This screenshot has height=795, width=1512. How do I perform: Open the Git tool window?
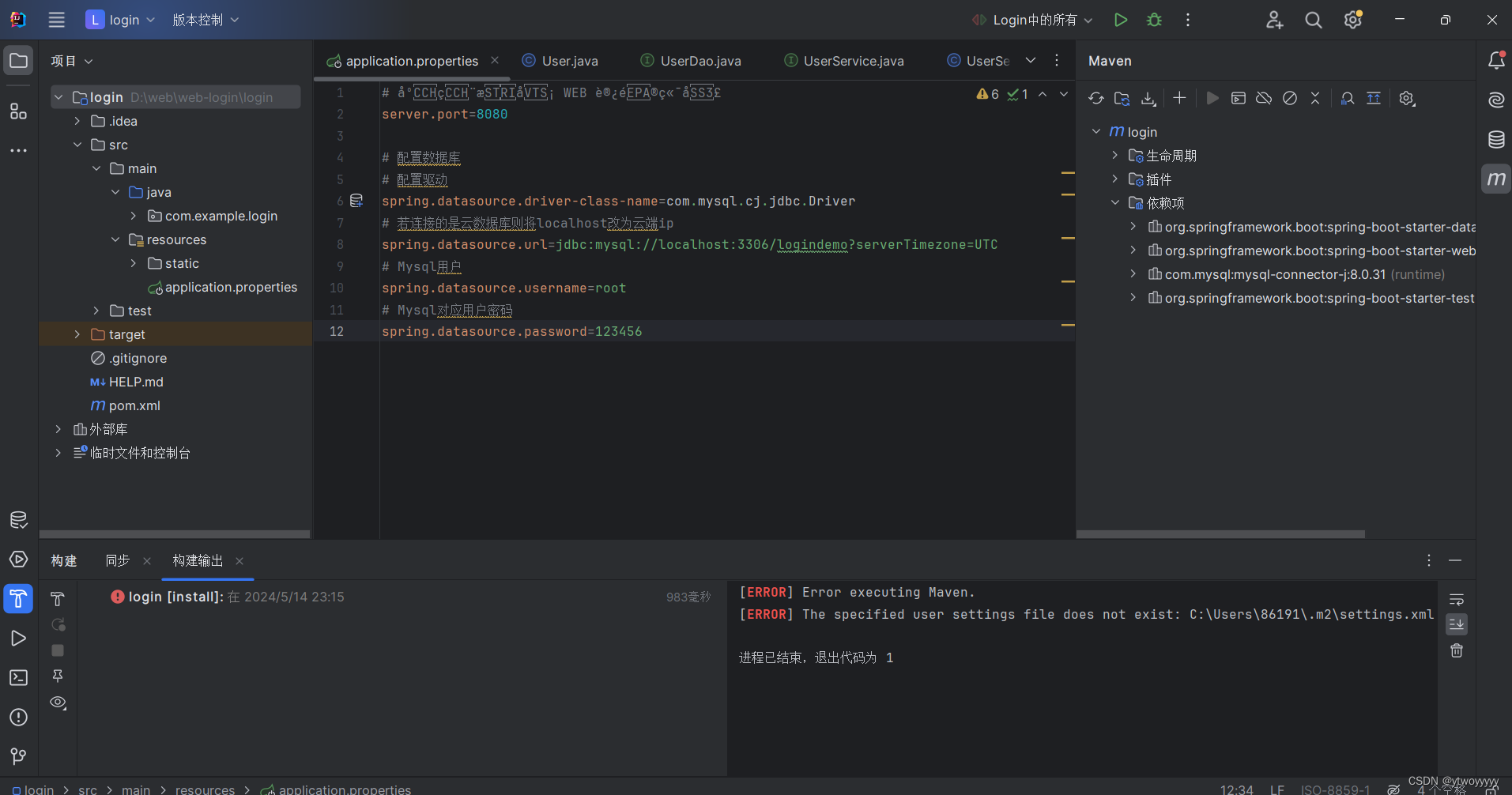[x=18, y=756]
